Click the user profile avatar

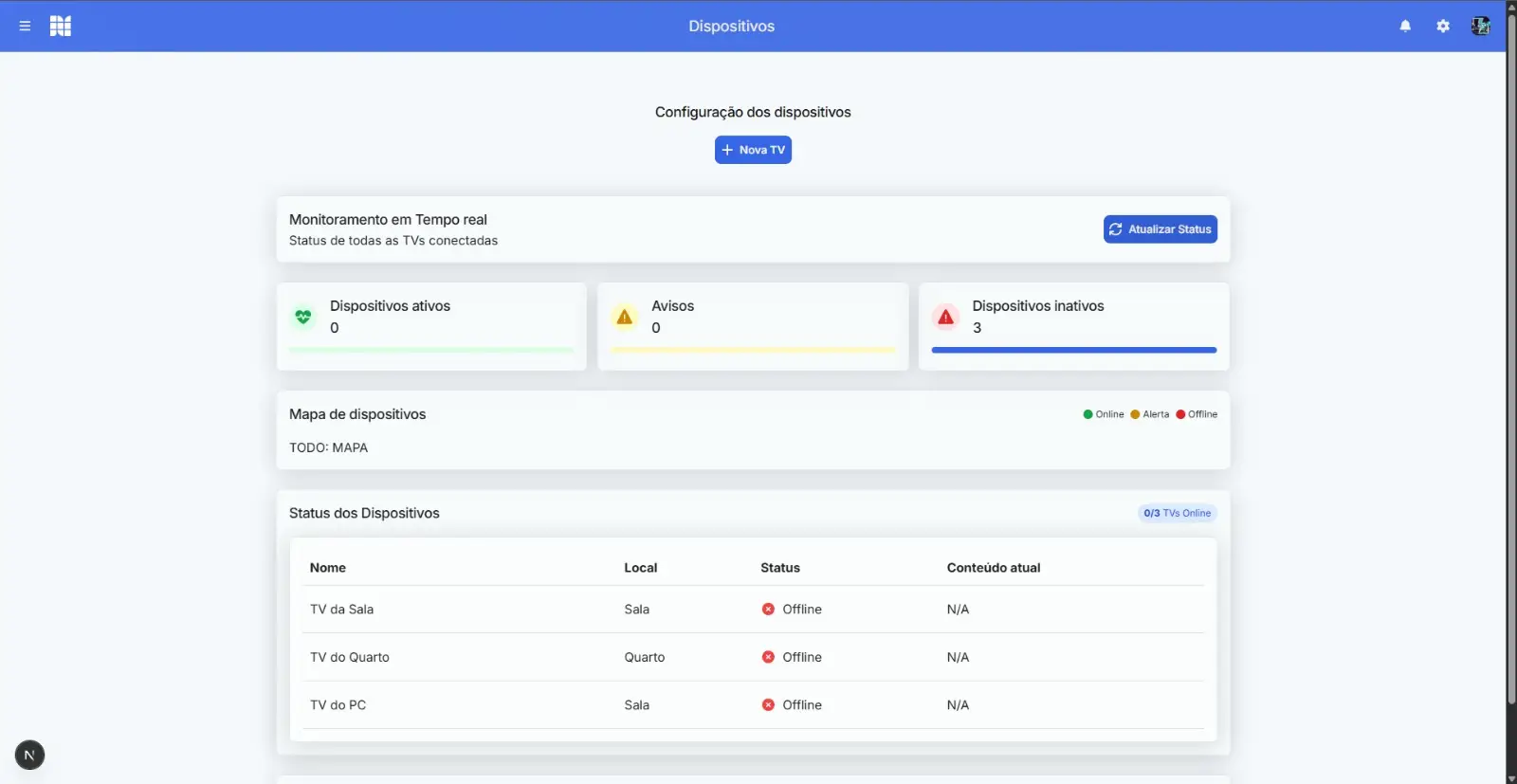1480,27
